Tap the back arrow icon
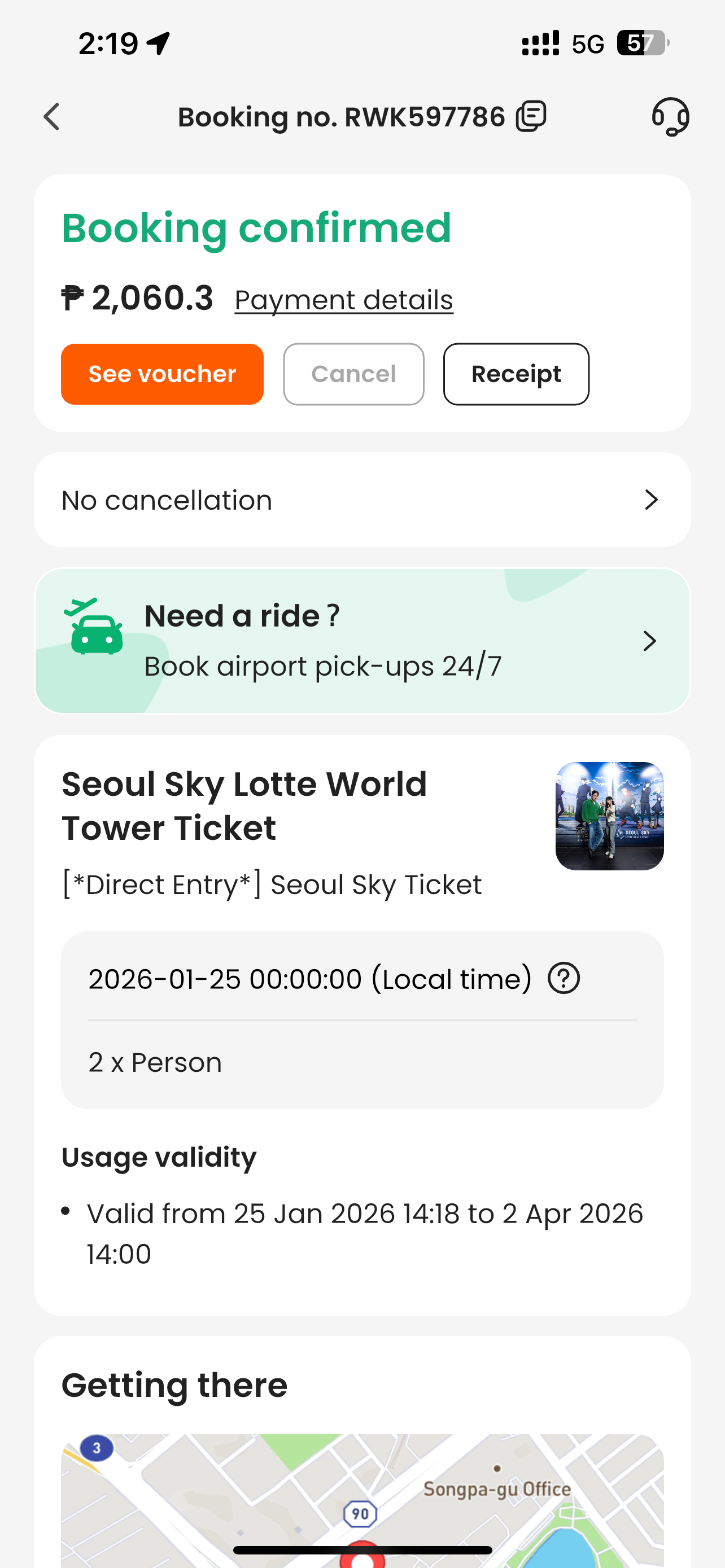Screen dimensions: 725x1568 pos(53,116)
